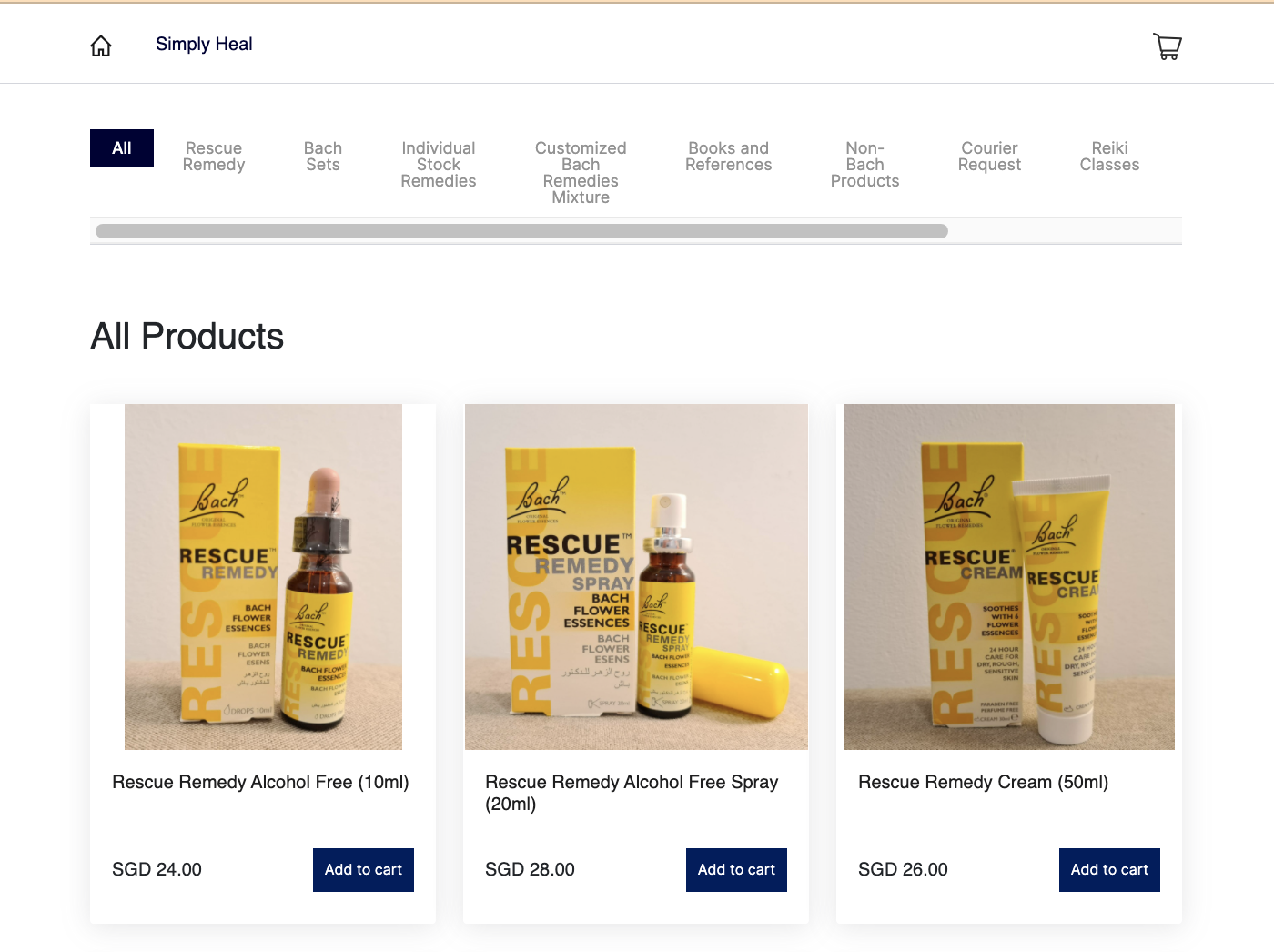Open the Simply Heal site title link
Screen dimensions: 1274x952
[204, 44]
